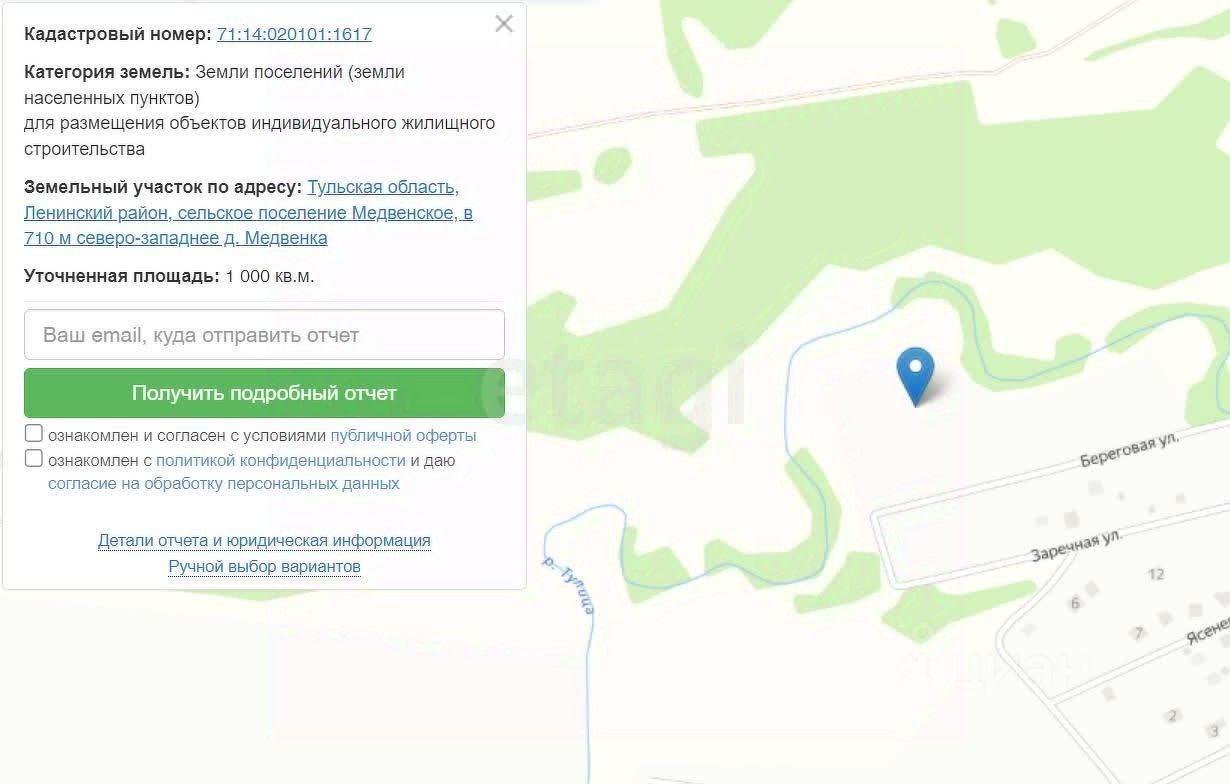Click Заречная ул. label on map
This screenshot has height=784, width=1230.
[x=1077, y=546]
